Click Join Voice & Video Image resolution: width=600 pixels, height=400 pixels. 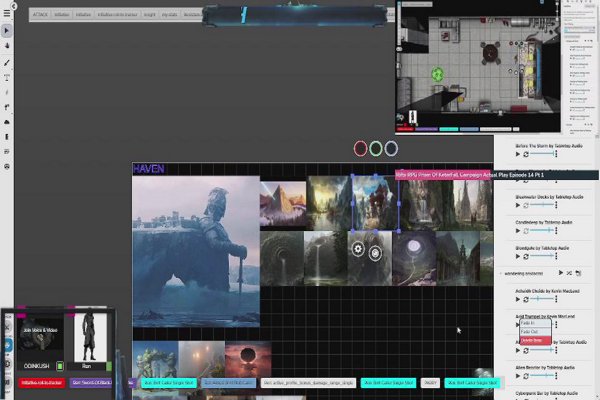[40, 330]
